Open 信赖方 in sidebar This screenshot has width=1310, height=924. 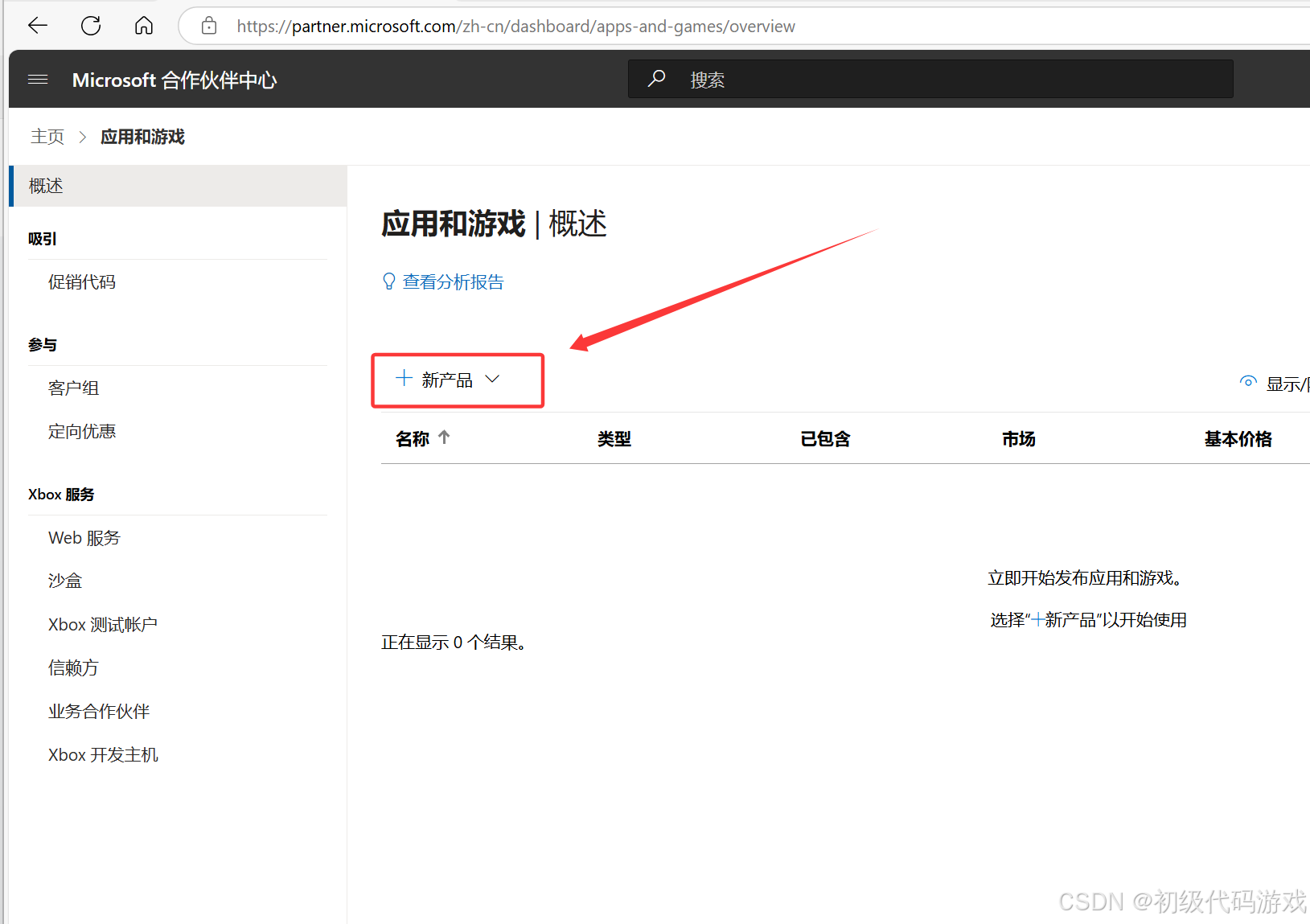point(73,668)
